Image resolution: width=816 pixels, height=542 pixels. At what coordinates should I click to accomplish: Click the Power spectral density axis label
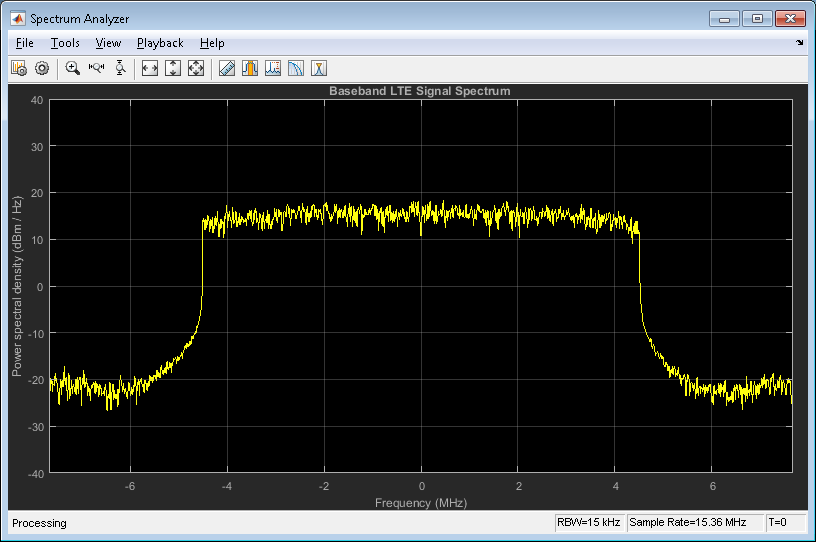pos(17,286)
